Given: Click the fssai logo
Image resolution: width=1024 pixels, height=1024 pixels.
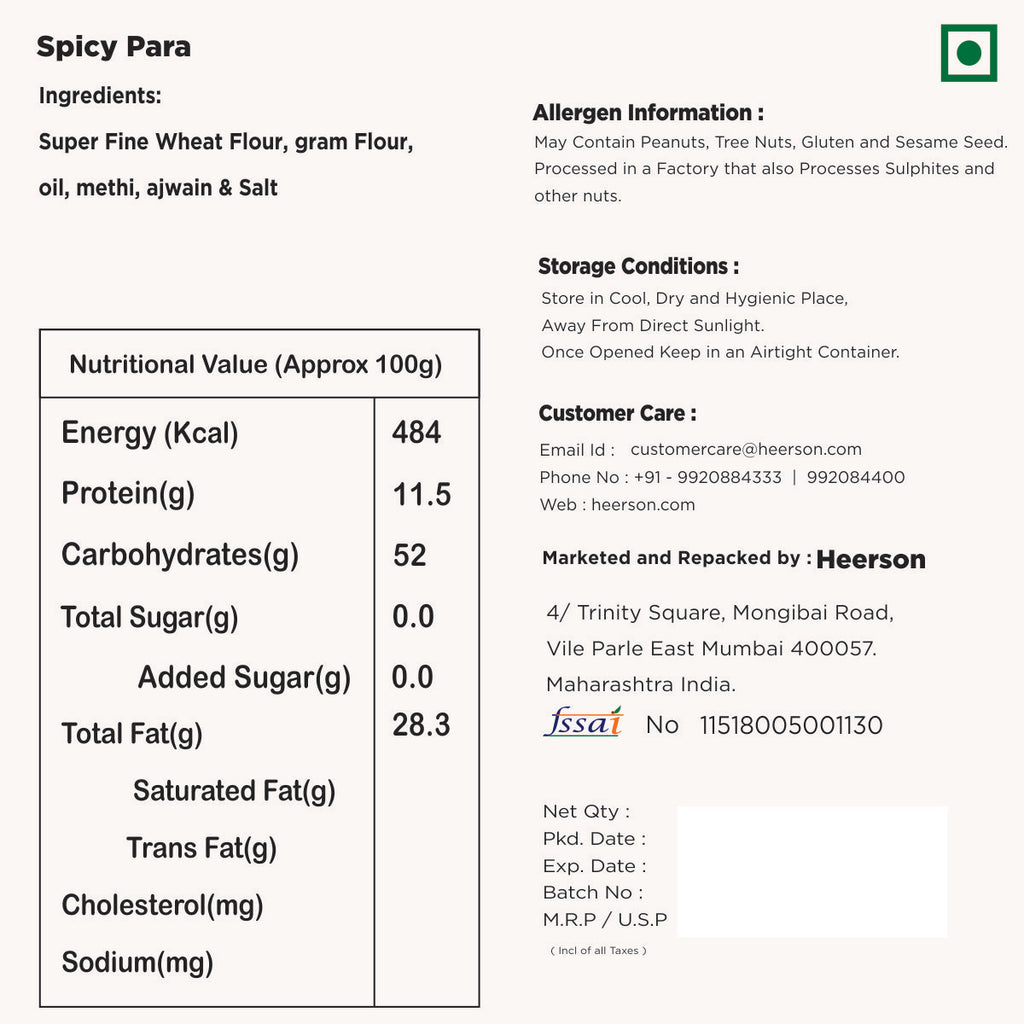Looking at the screenshot, I should pyautogui.click(x=583, y=722).
